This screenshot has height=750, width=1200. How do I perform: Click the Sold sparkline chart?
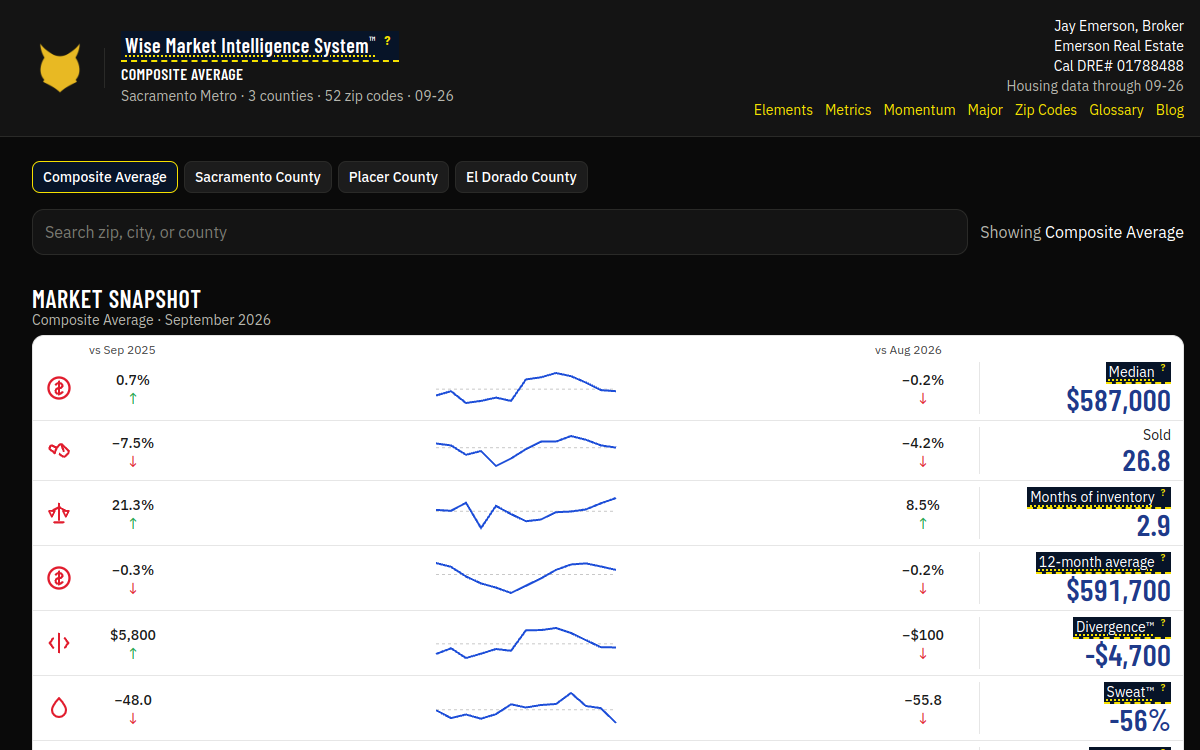[x=526, y=450]
